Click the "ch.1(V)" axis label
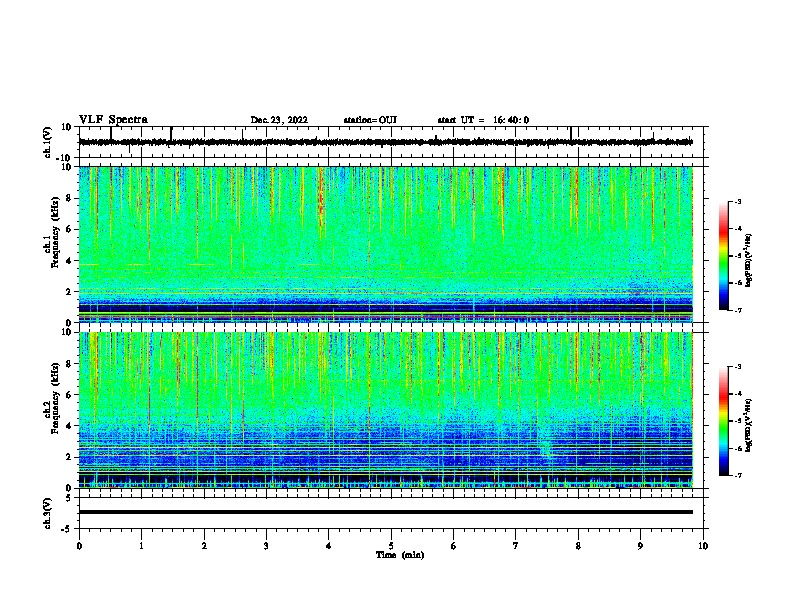 click(48, 142)
